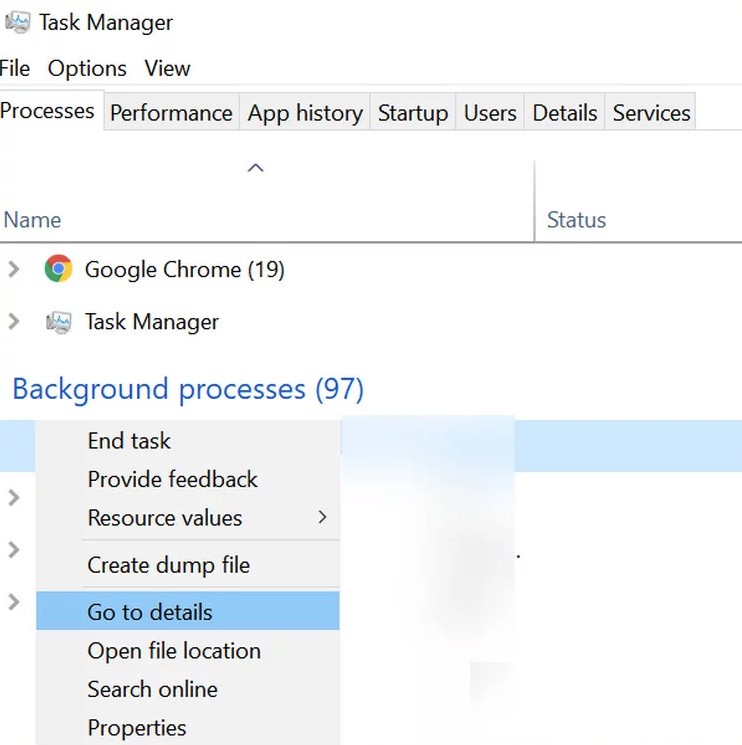This screenshot has height=745, width=742.
Task: Click the sort arrow above the Name column
Action: [x=255, y=168]
